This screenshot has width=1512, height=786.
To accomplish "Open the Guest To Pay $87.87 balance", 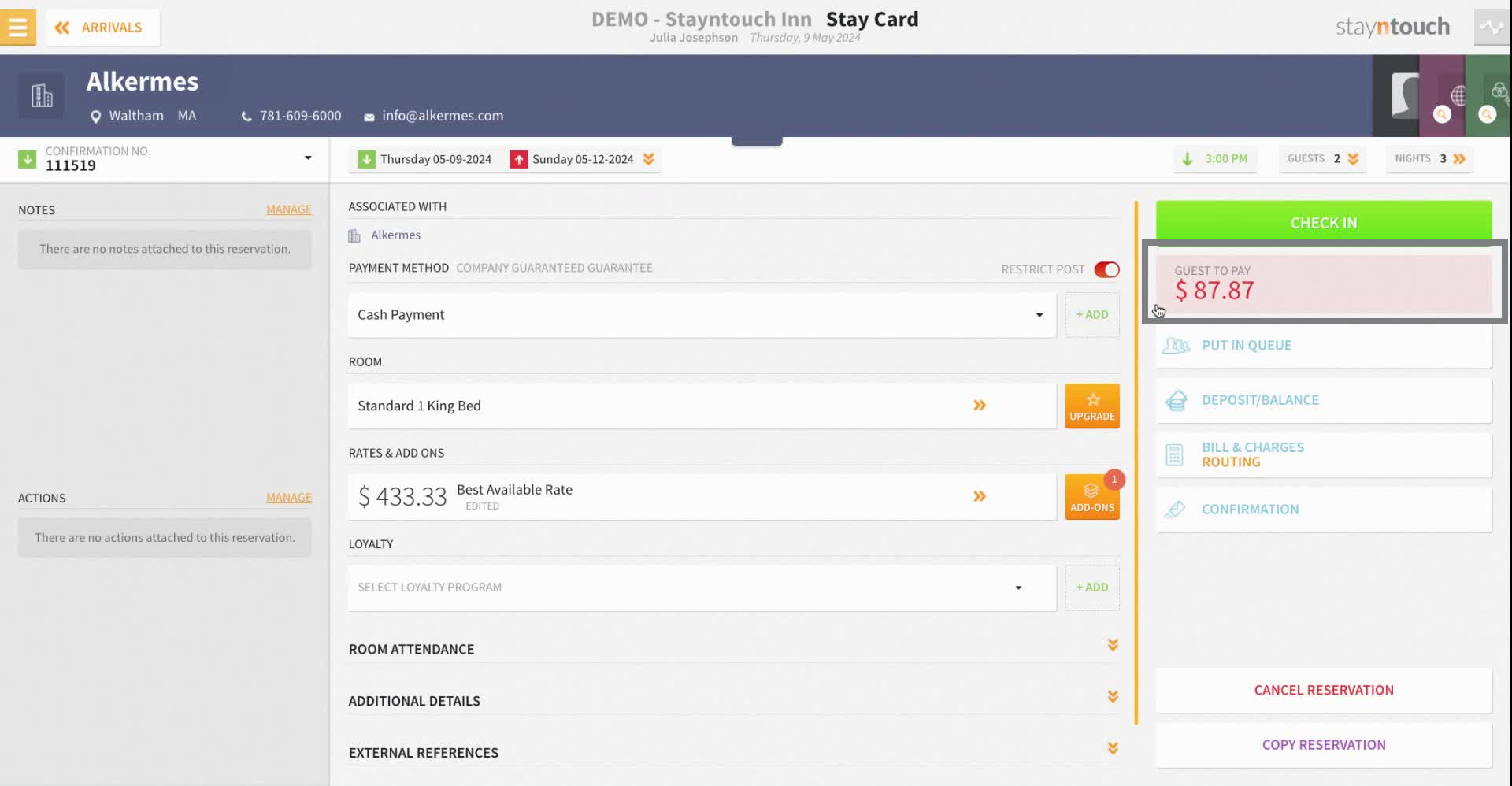I will point(1324,284).
